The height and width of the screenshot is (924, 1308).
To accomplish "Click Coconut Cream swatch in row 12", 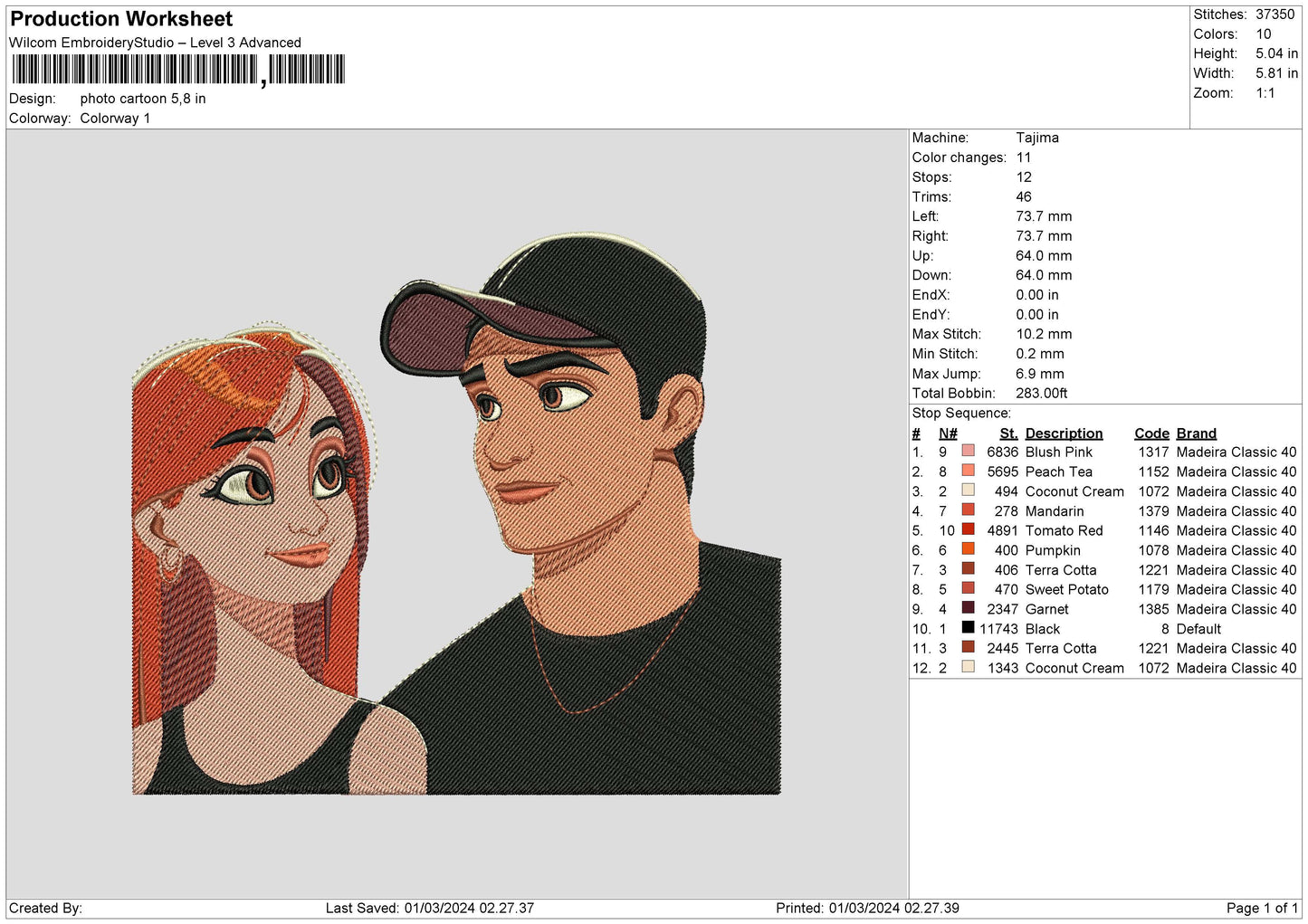I will pyautogui.click(x=969, y=667).
